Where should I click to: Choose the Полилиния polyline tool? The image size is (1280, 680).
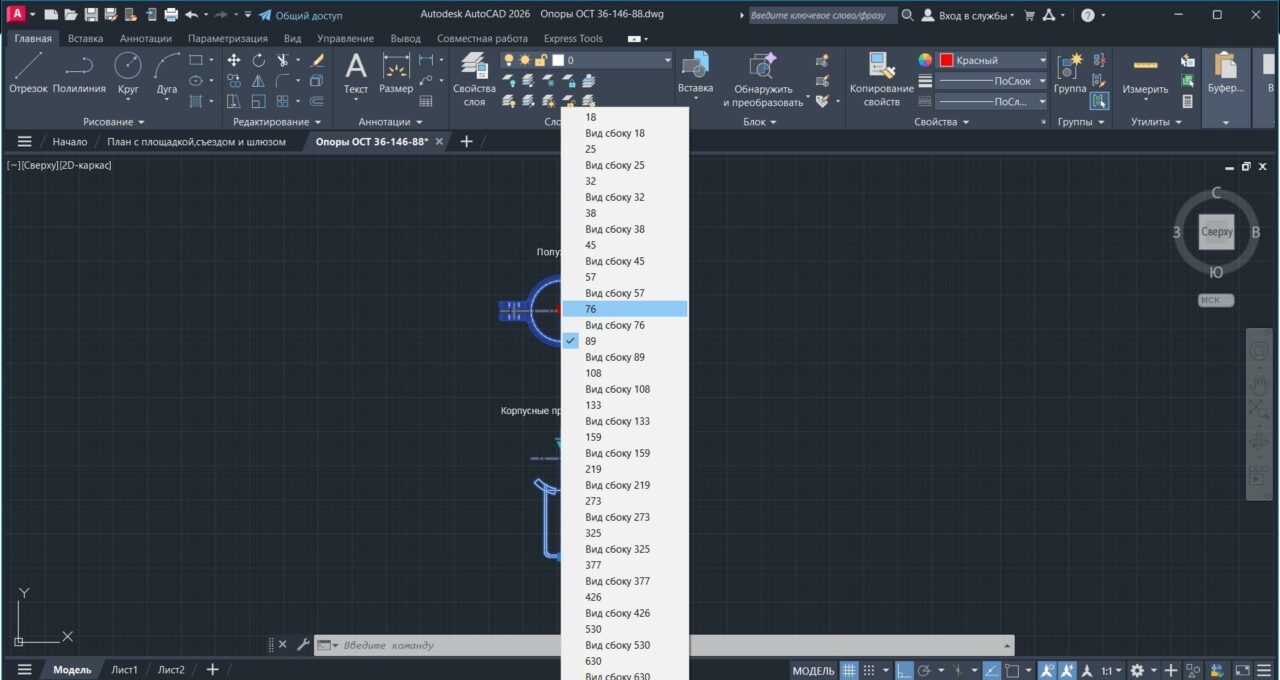pyautogui.click(x=79, y=73)
